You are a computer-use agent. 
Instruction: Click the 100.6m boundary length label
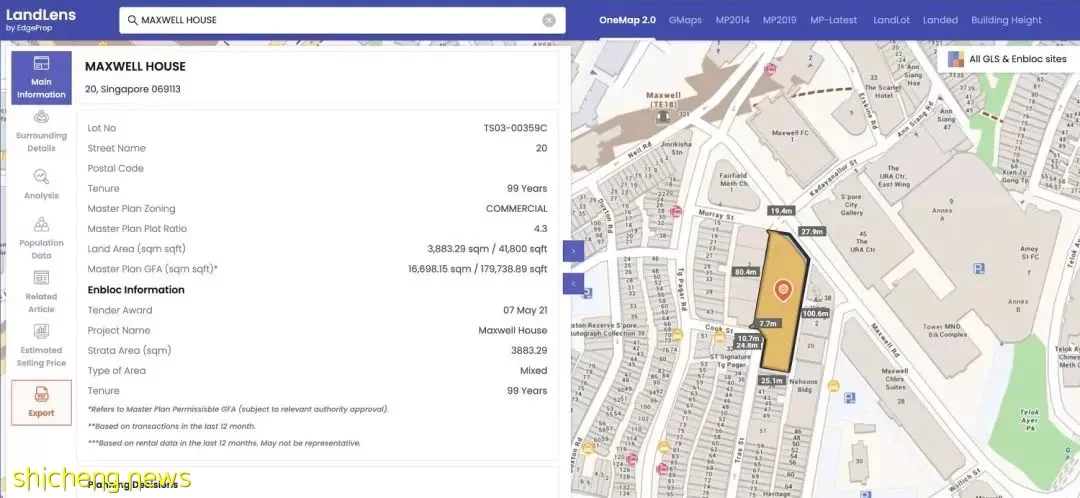click(816, 313)
